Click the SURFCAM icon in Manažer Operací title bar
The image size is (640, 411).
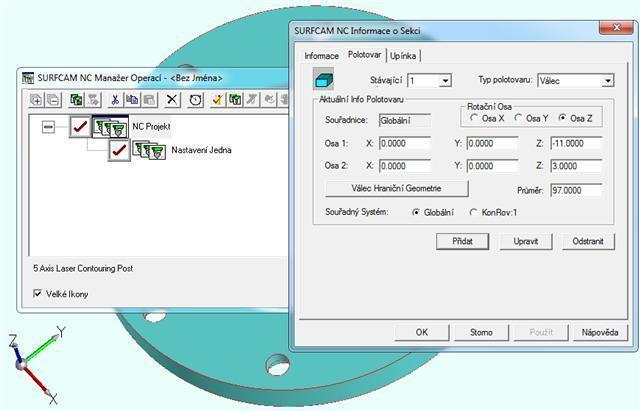click(x=28, y=78)
